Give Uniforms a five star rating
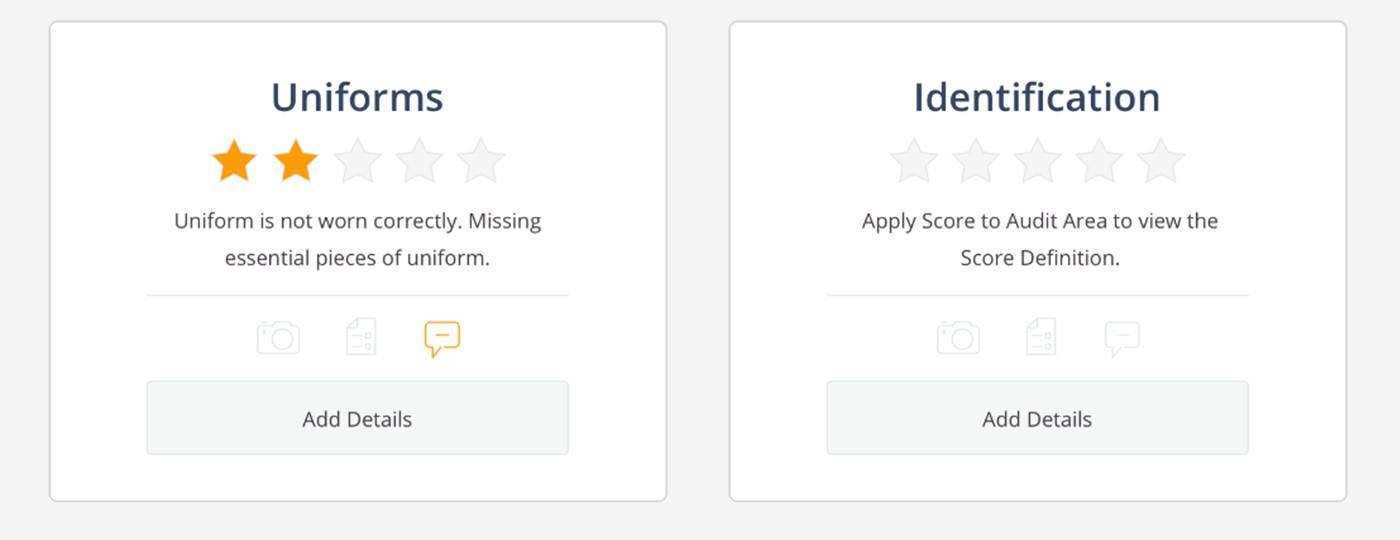 pyautogui.click(x=482, y=161)
